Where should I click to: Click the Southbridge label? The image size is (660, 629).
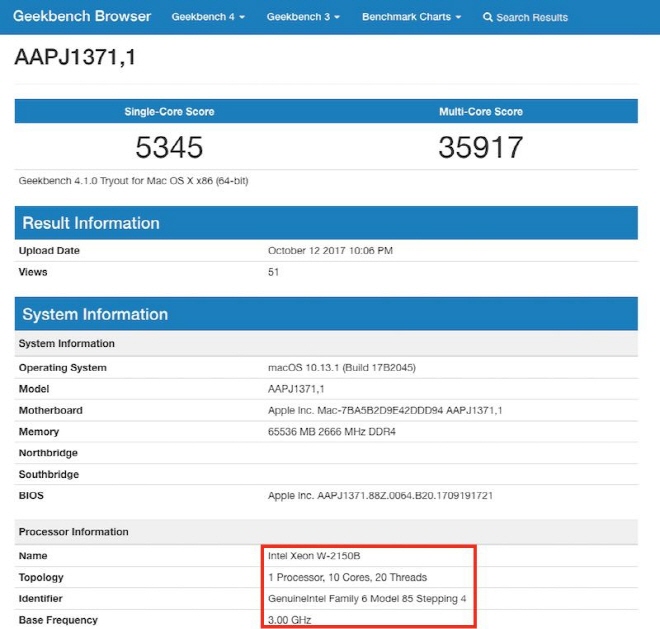(49, 474)
